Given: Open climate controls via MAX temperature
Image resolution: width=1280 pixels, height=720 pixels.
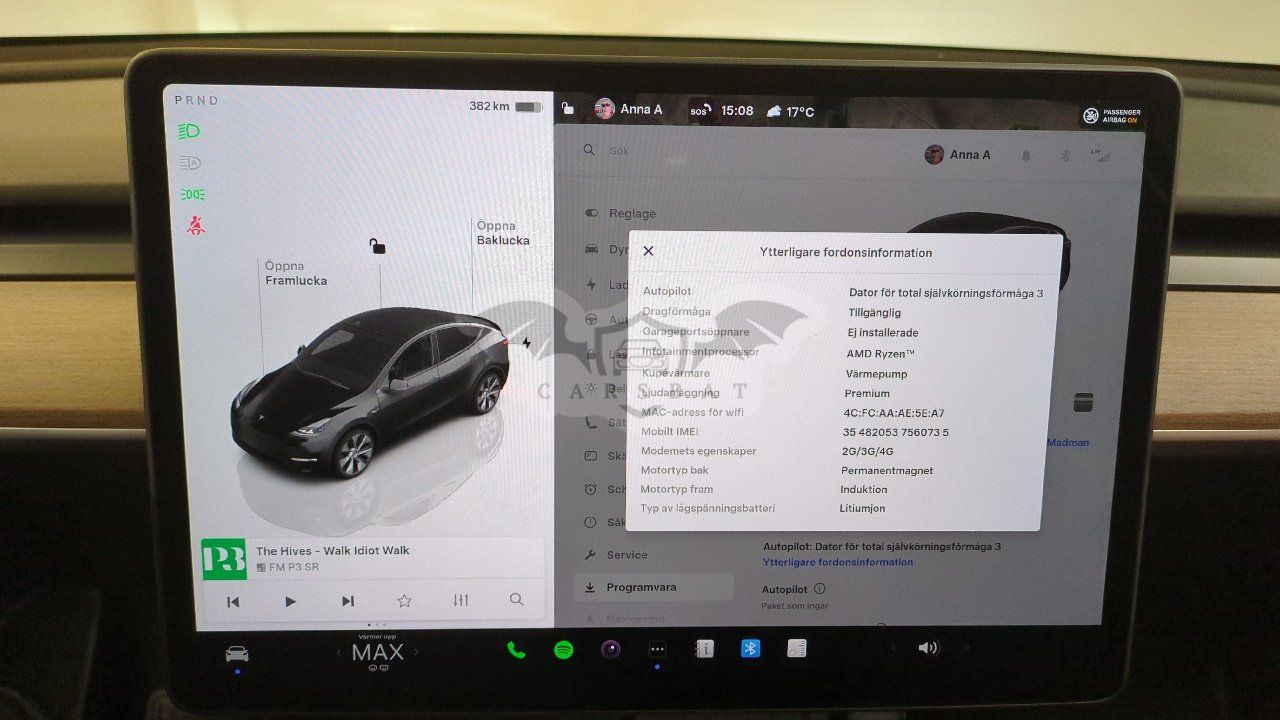Looking at the screenshot, I should click(x=378, y=653).
